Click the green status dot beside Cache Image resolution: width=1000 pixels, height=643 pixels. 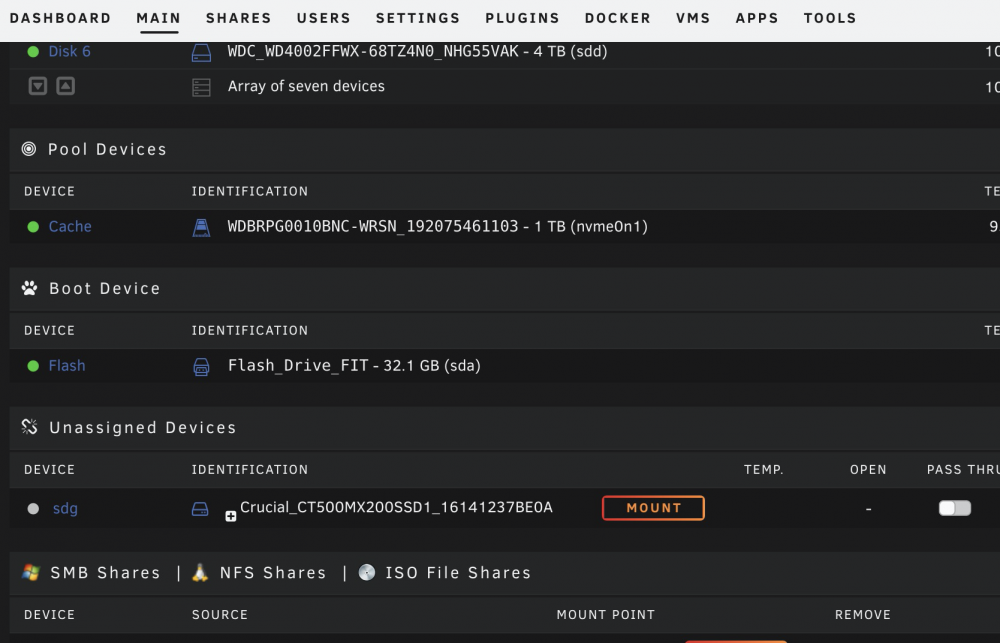33,226
